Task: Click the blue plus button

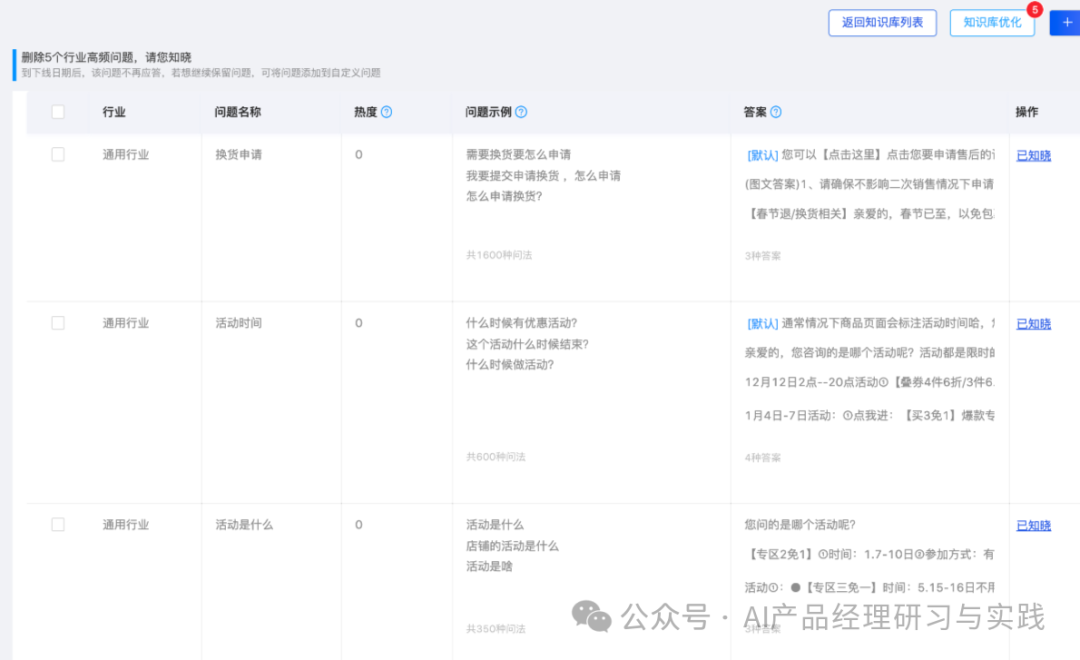Action: (1066, 23)
